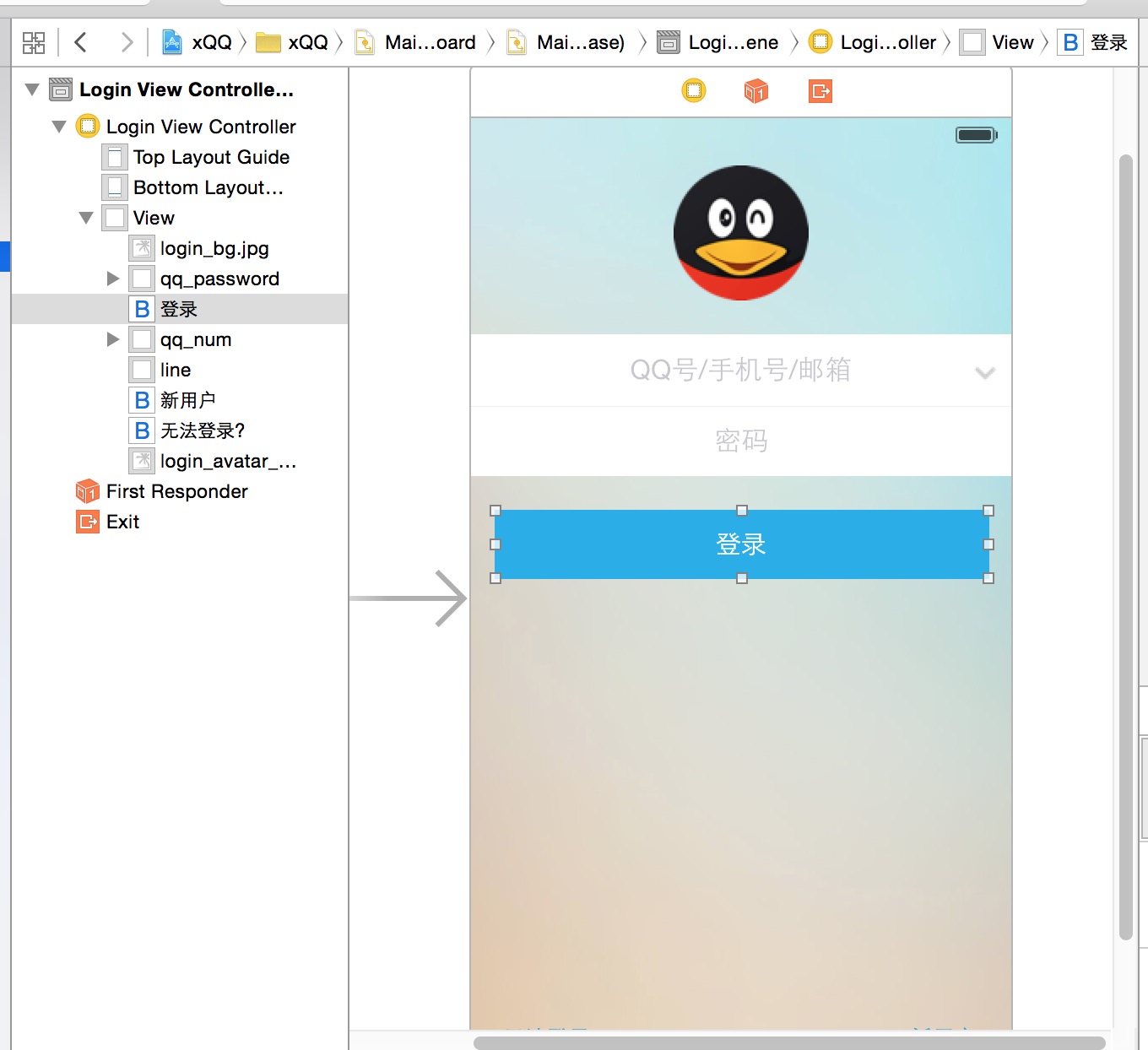Select qq_num view in outline
This screenshot has height=1050, width=1148.
180,339
